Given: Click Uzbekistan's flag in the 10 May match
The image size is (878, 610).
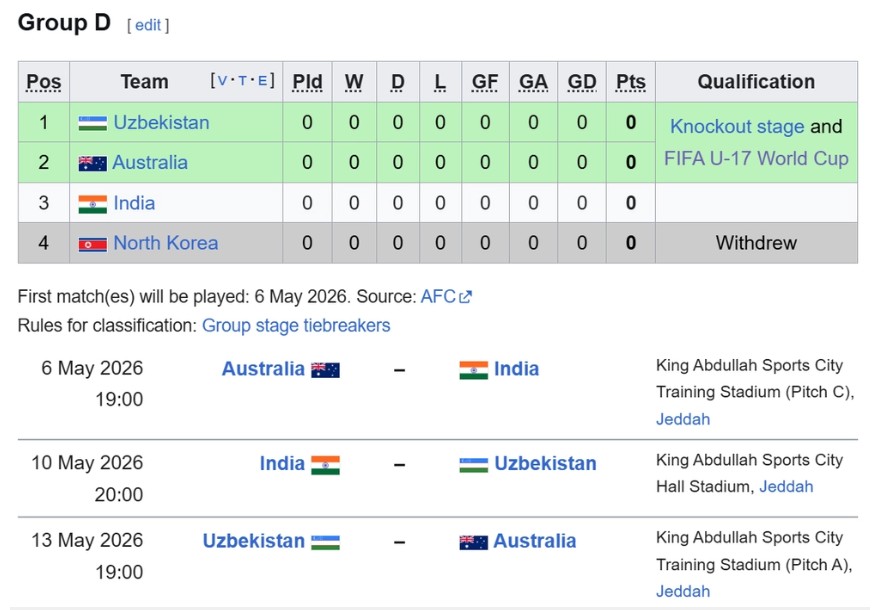Looking at the screenshot, I should click(x=474, y=465).
